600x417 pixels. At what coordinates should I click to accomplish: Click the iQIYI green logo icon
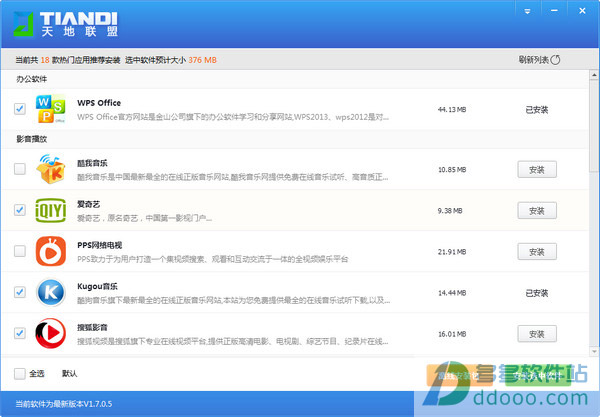point(51,210)
